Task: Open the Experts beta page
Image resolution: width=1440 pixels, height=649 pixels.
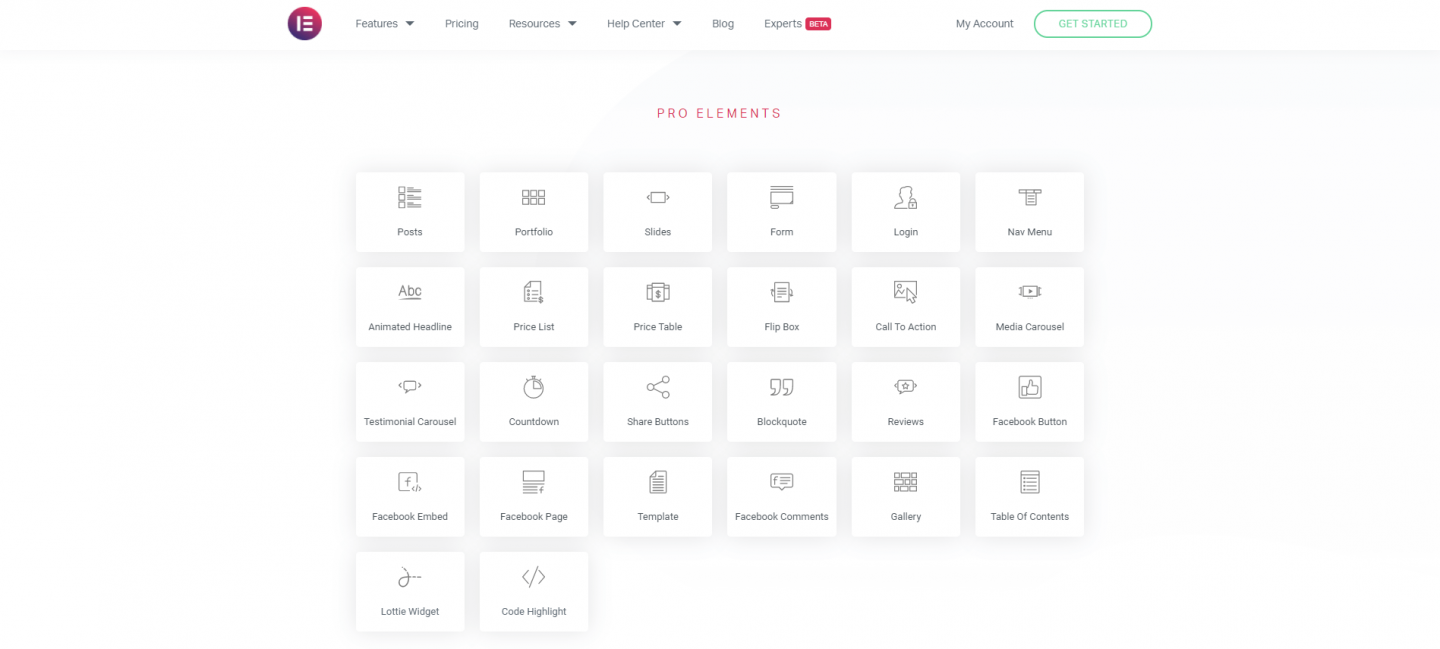Action: 797,24
